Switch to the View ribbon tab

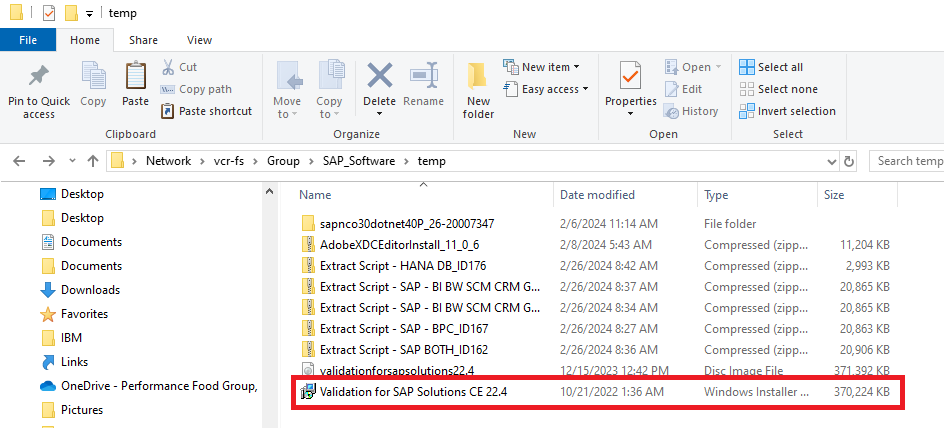[x=199, y=40]
